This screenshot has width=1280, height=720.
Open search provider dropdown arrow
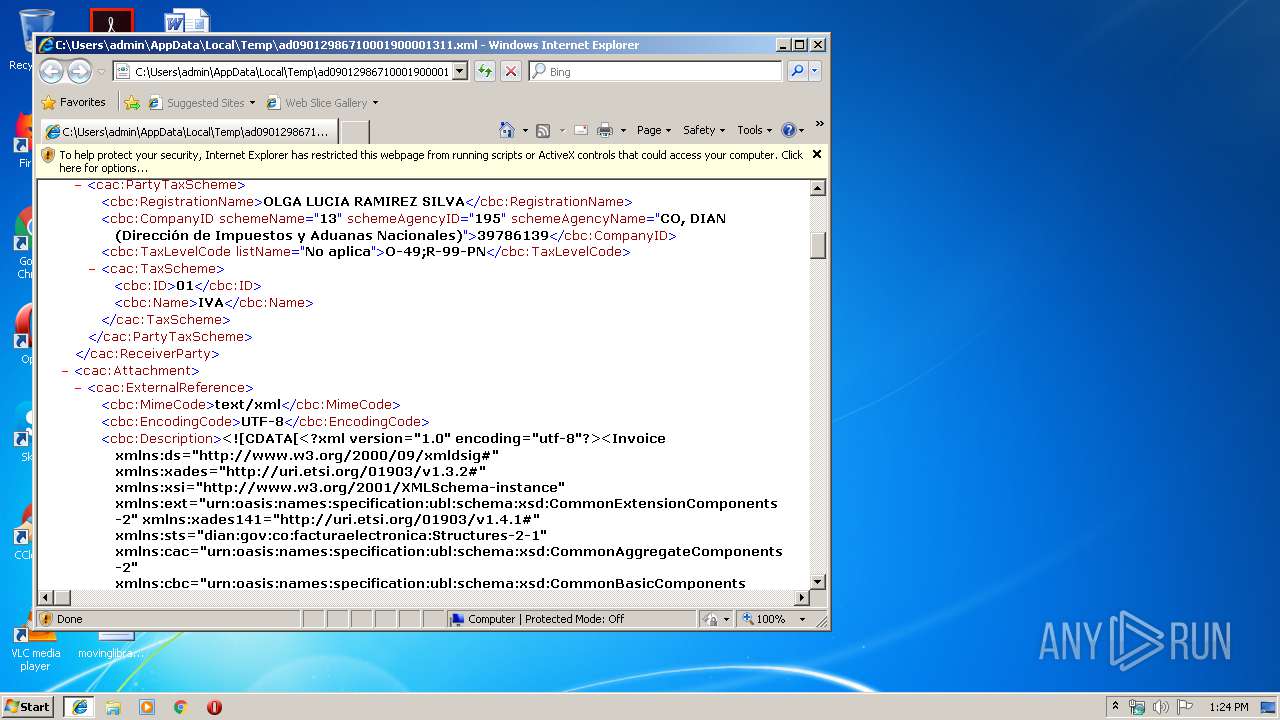point(815,71)
